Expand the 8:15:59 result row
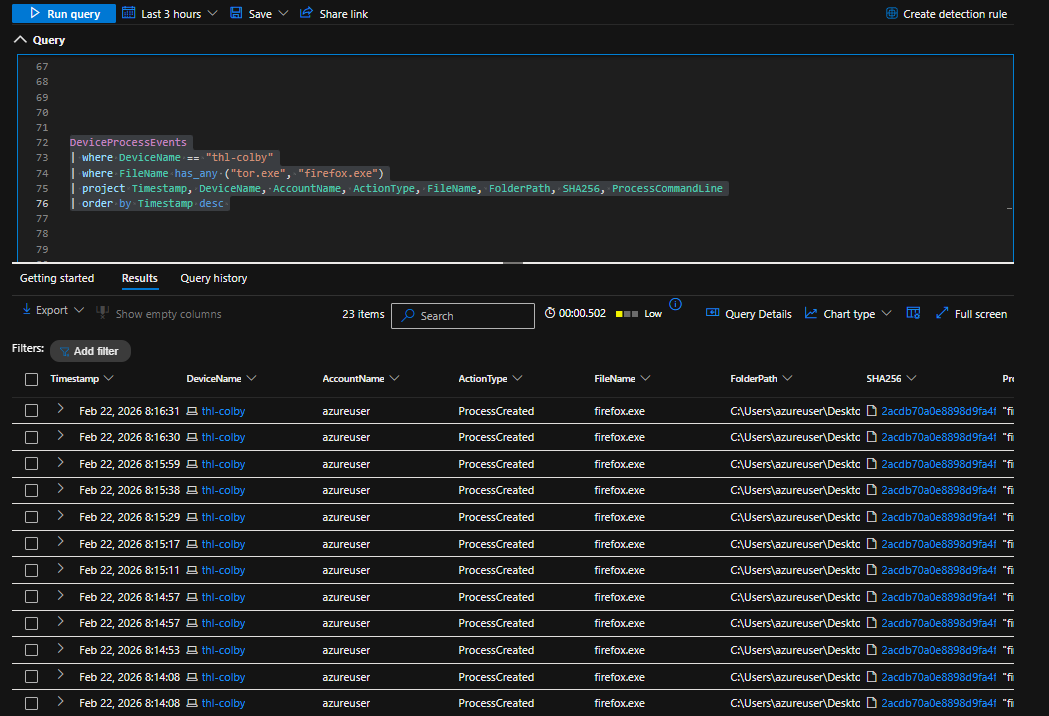Screen dimensions: 1049x716 (60, 464)
